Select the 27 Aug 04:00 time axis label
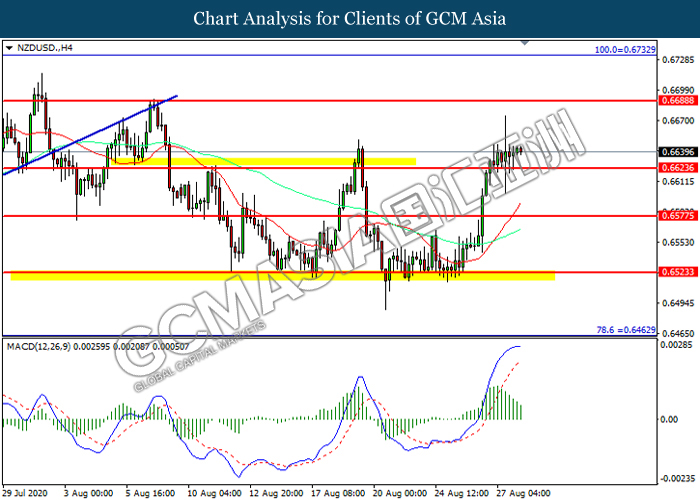 click(523, 493)
